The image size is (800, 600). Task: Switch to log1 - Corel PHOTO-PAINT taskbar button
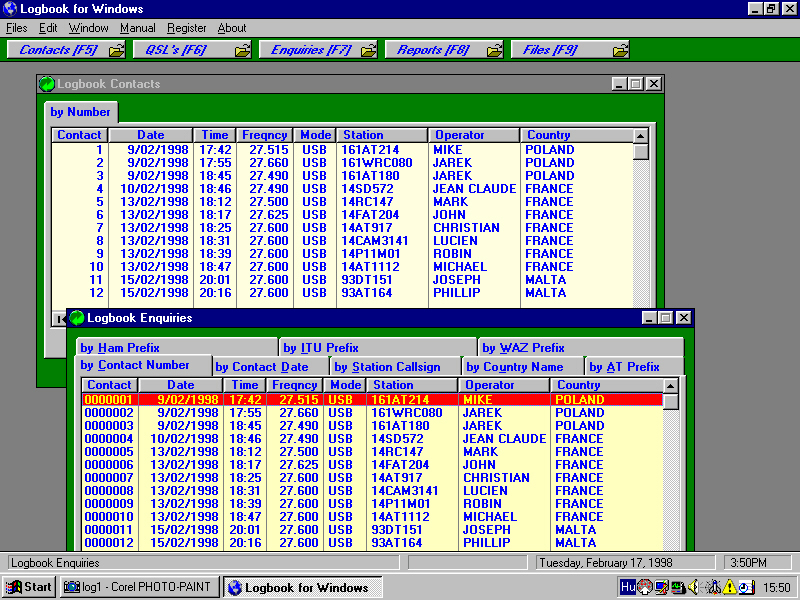point(139,587)
